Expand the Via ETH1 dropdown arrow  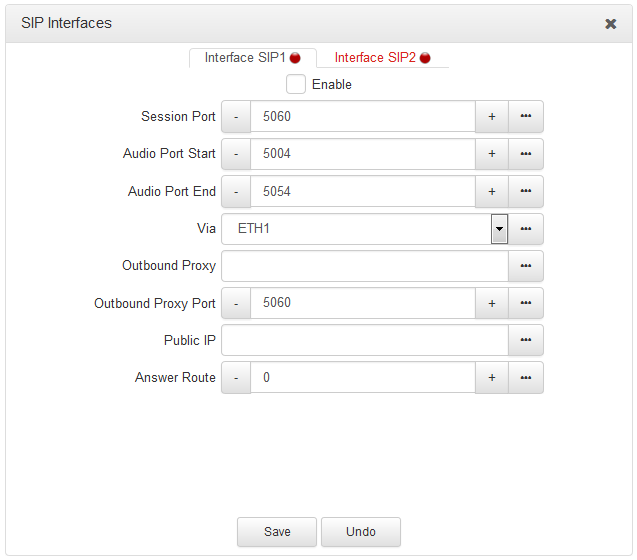pyautogui.click(x=499, y=229)
